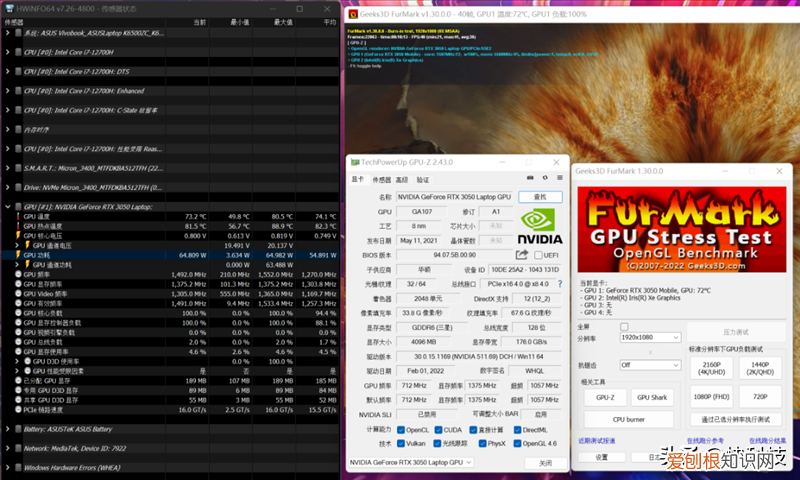Image resolution: width=800 pixels, height=480 pixels.
Task: Toggle the OpenCL checkbox in GPU-Z
Action: (400, 429)
